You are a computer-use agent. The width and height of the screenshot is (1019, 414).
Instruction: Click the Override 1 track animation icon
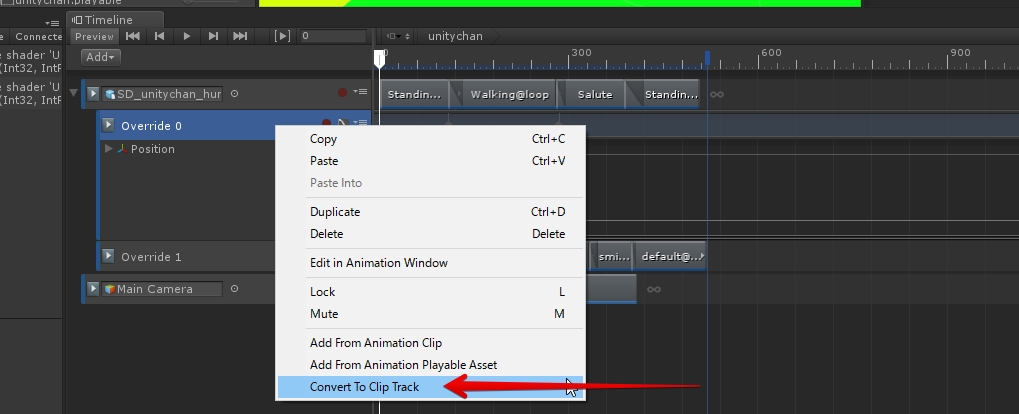click(x=108, y=256)
